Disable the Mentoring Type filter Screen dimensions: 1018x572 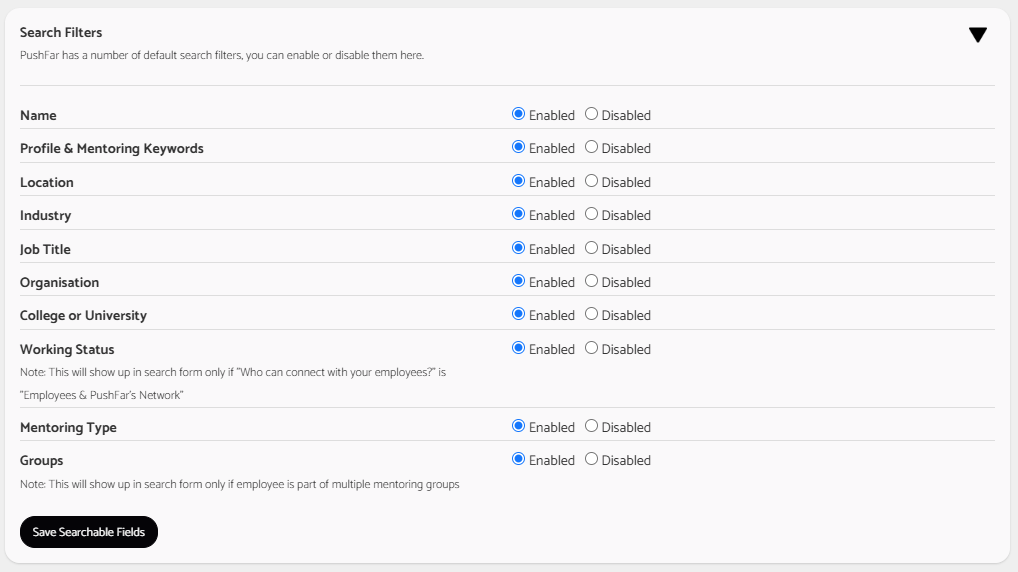pyautogui.click(x=591, y=426)
